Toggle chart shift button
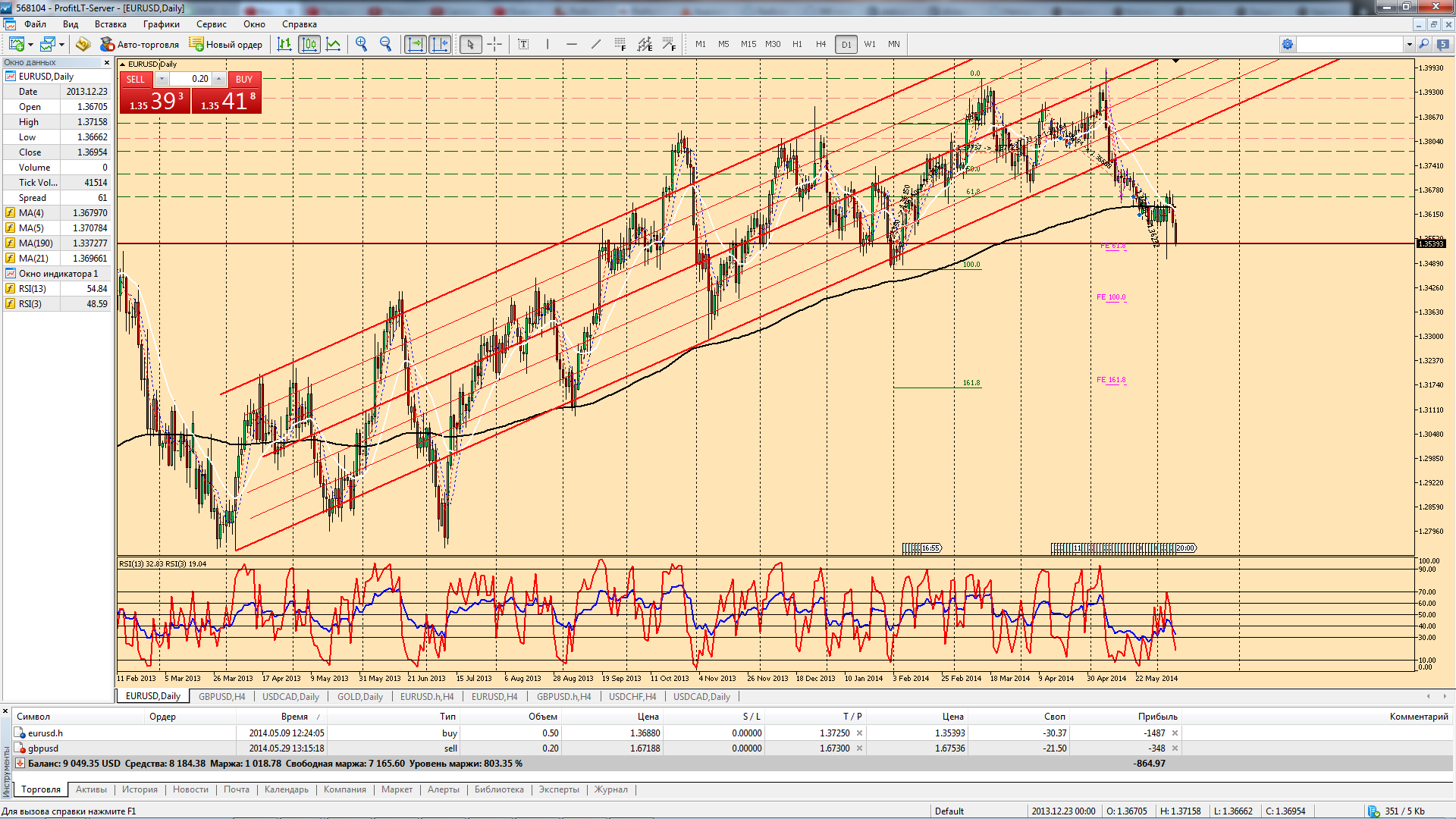Image resolution: width=1456 pixels, height=819 pixels. coord(440,44)
